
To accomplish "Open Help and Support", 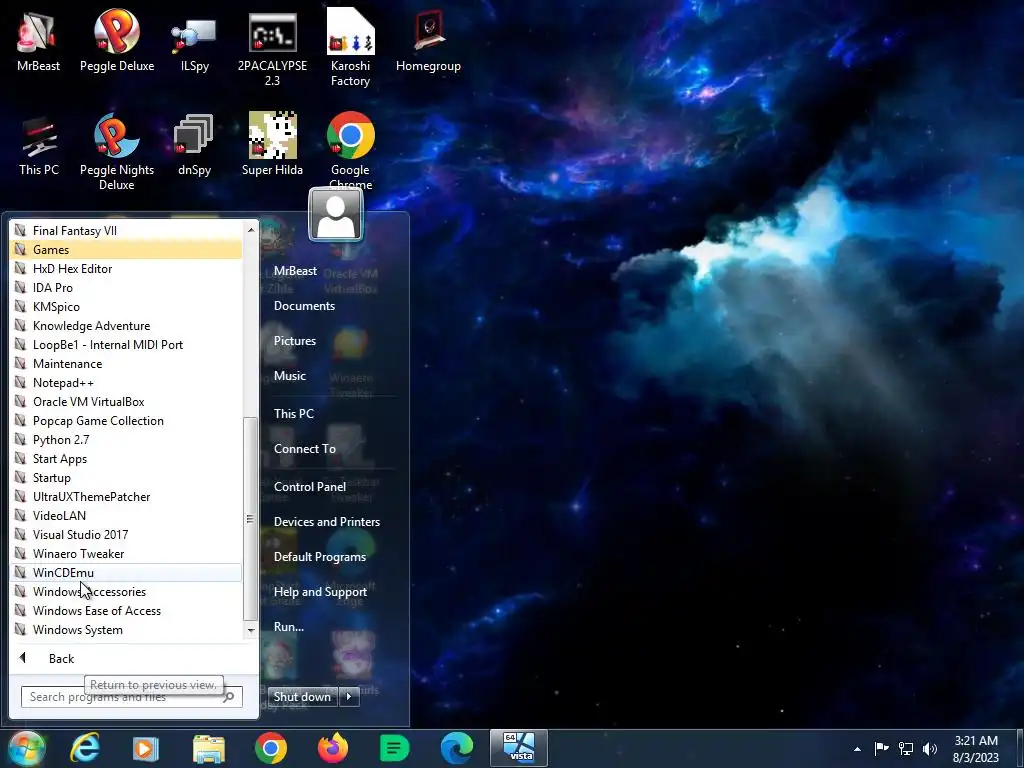I will point(320,592).
